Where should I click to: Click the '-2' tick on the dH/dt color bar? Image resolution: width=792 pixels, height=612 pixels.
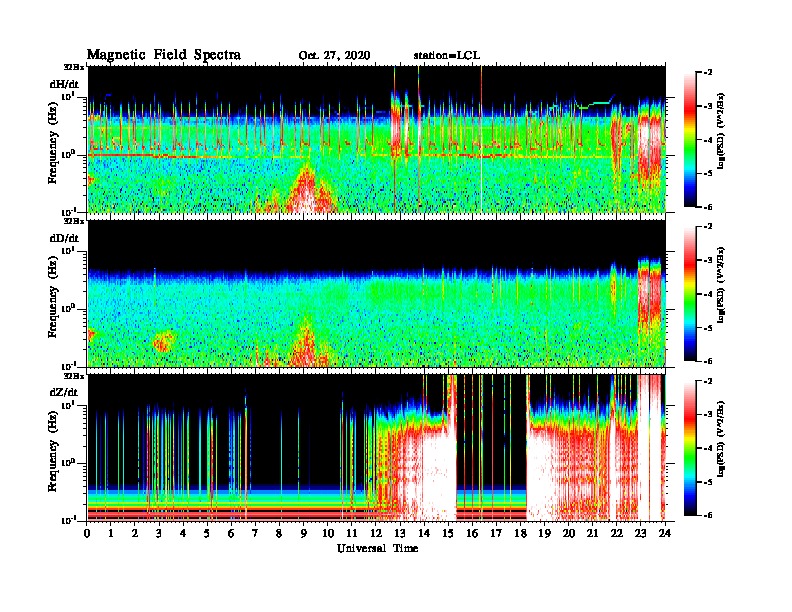pos(707,73)
